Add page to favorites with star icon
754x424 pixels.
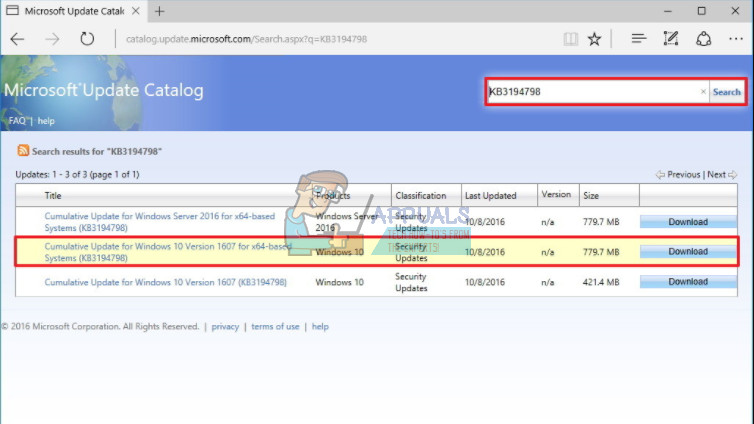pyautogui.click(x=594, y=39)
